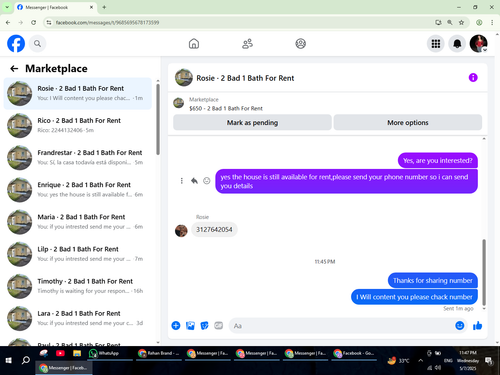Open the tab search dropdown arrow

pyautogui.click(x=7, y=7)
